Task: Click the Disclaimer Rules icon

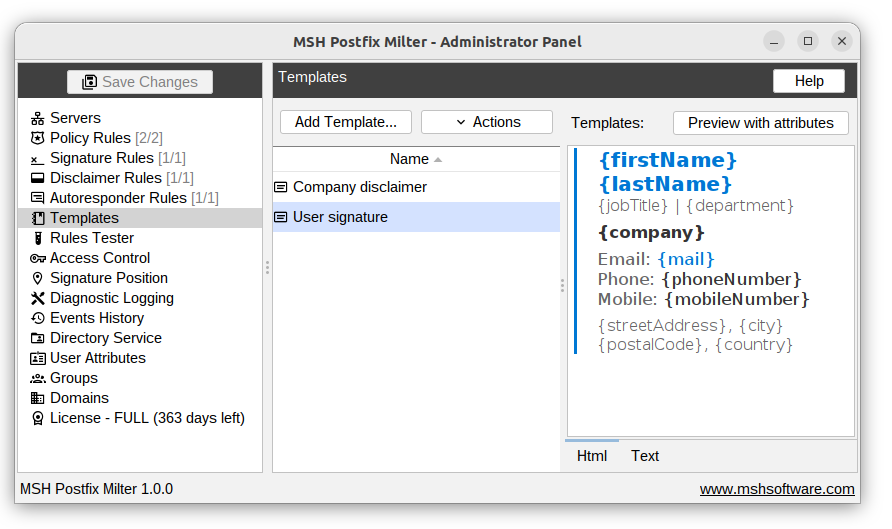Action: click(38, 178)
